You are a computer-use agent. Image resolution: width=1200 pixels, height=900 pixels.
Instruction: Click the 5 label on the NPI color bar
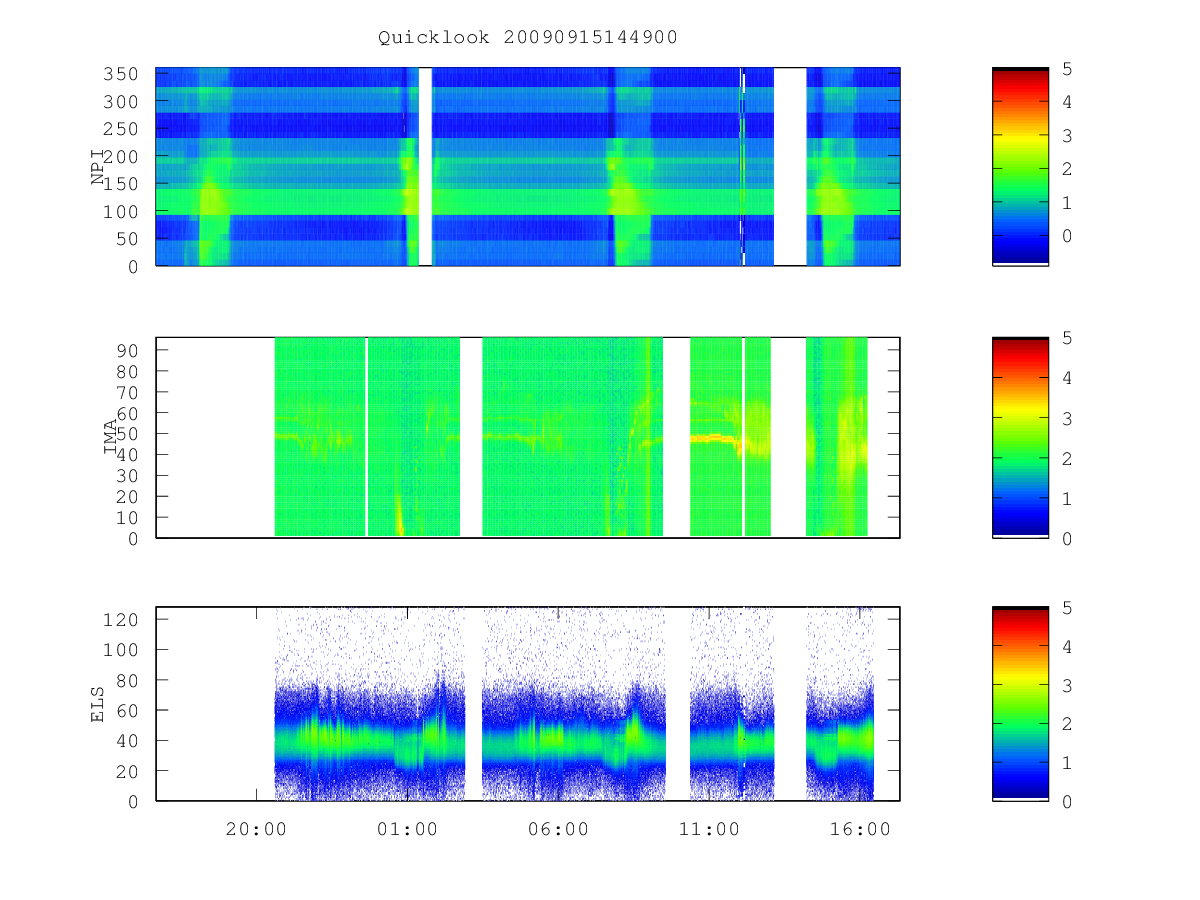1067,68
